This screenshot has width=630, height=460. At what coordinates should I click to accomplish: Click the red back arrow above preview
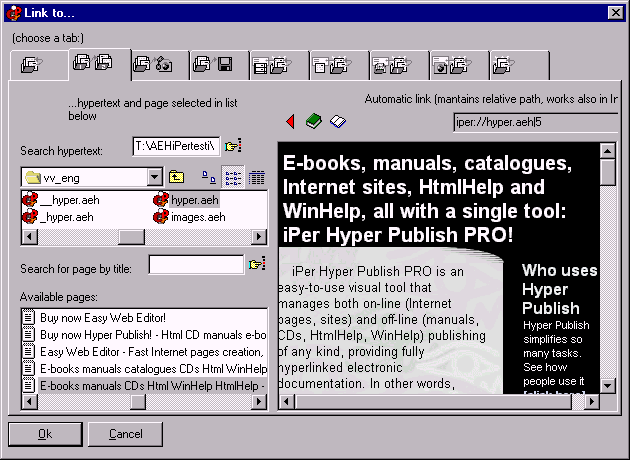pos(290,121)
